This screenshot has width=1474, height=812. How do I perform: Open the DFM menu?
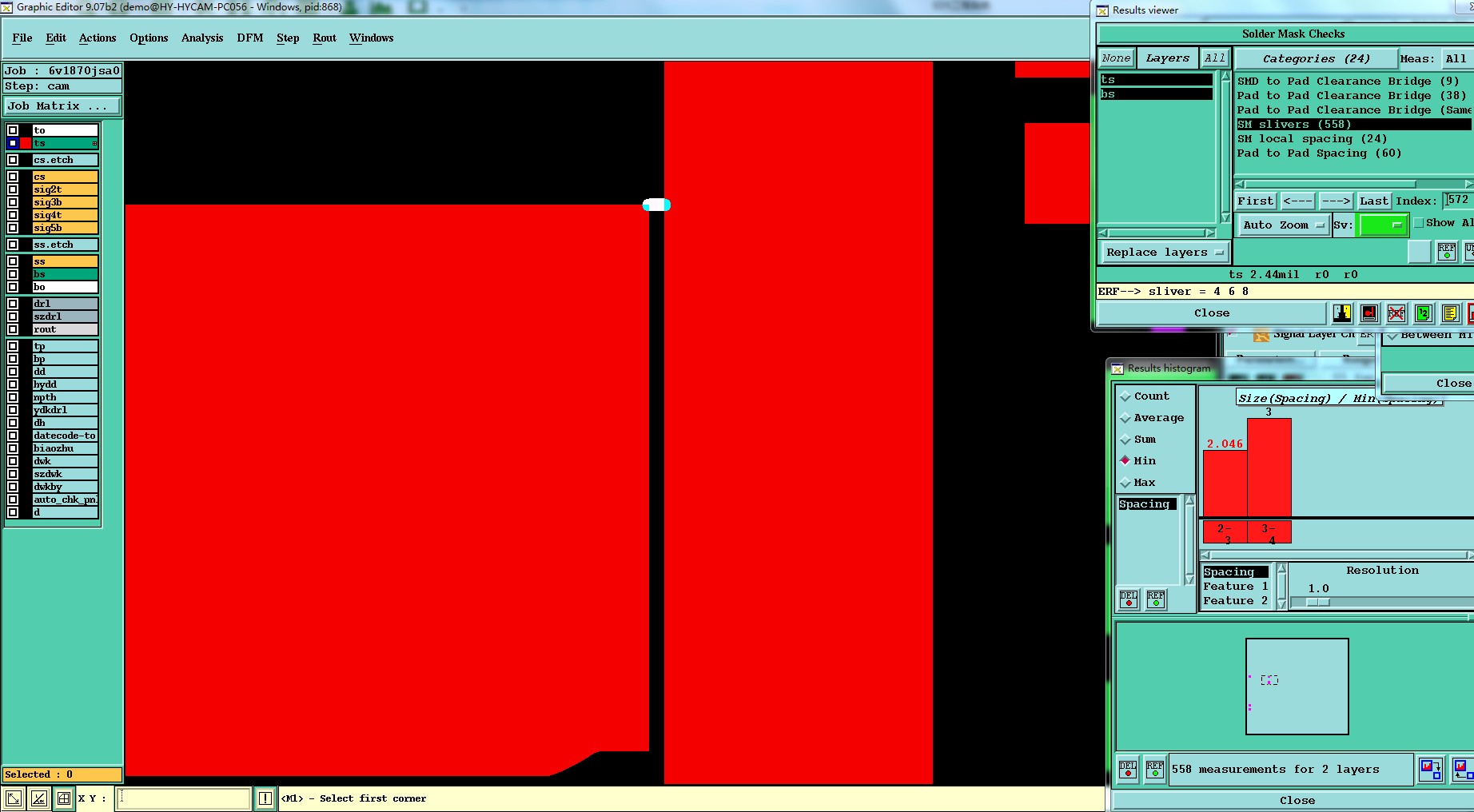pos(250,38)
